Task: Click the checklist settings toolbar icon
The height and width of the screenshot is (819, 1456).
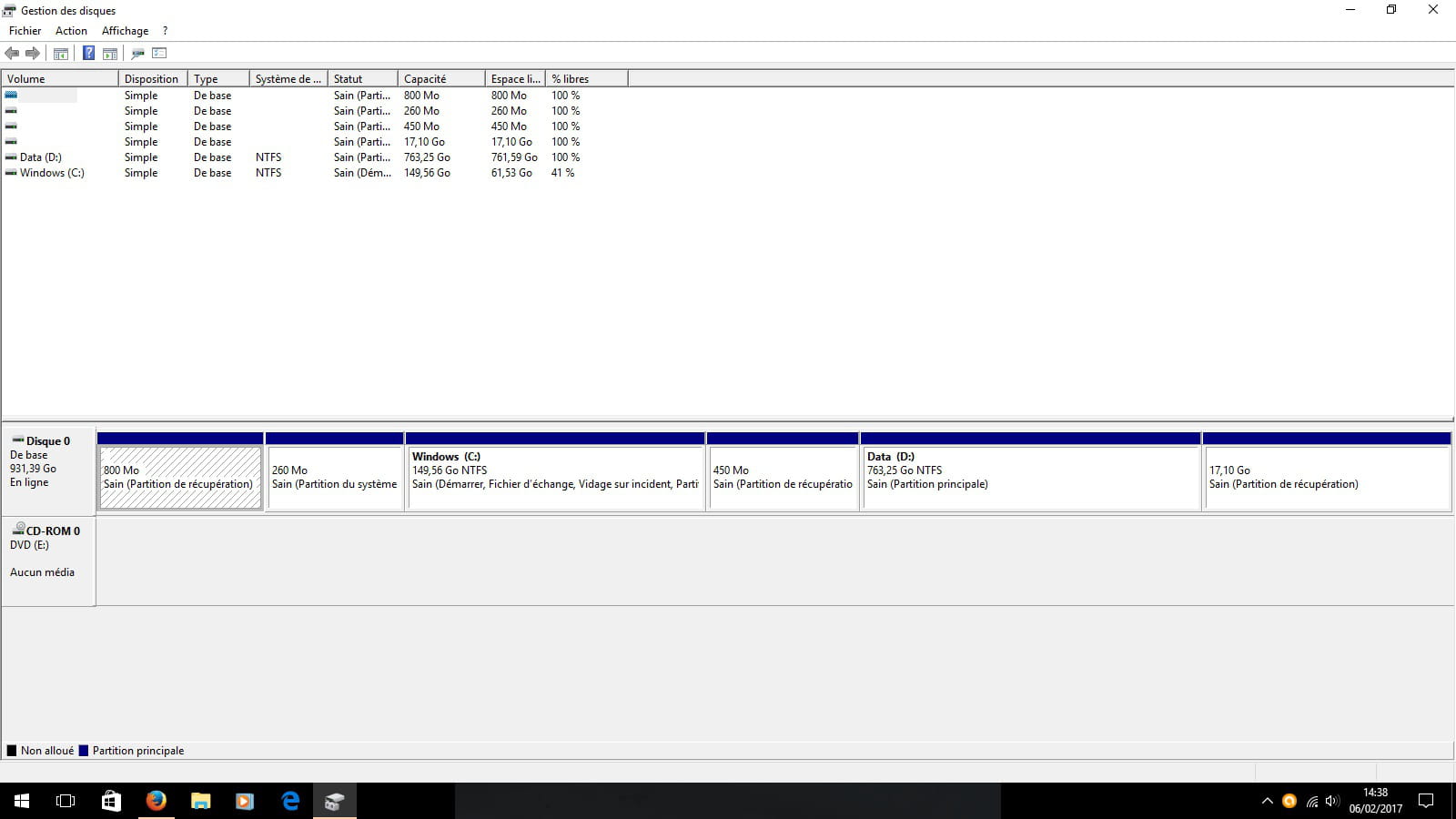Action: click(159, 53)
